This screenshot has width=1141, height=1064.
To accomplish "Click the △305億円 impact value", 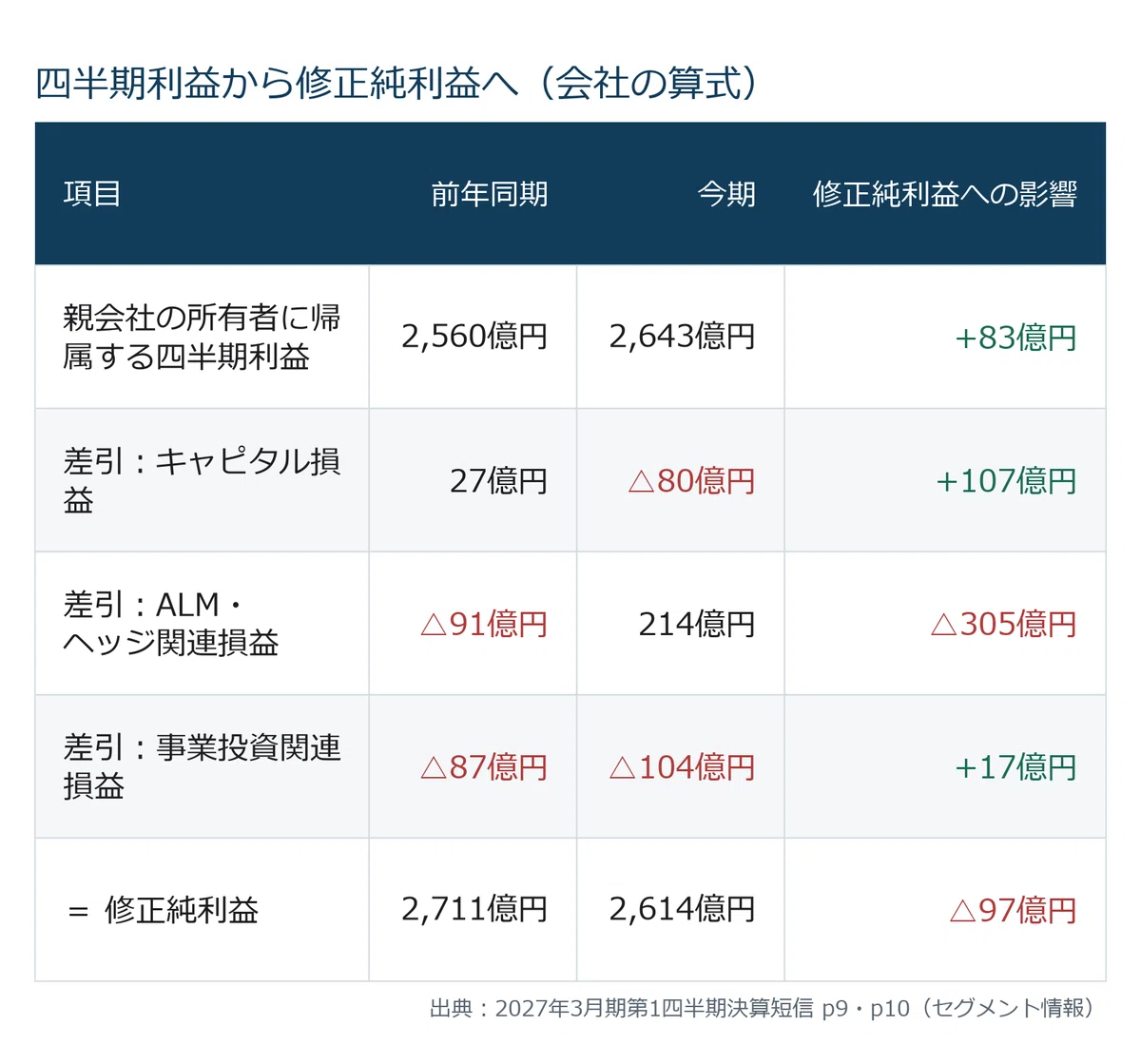I will pyautogui.click(x=1003, y=625).
